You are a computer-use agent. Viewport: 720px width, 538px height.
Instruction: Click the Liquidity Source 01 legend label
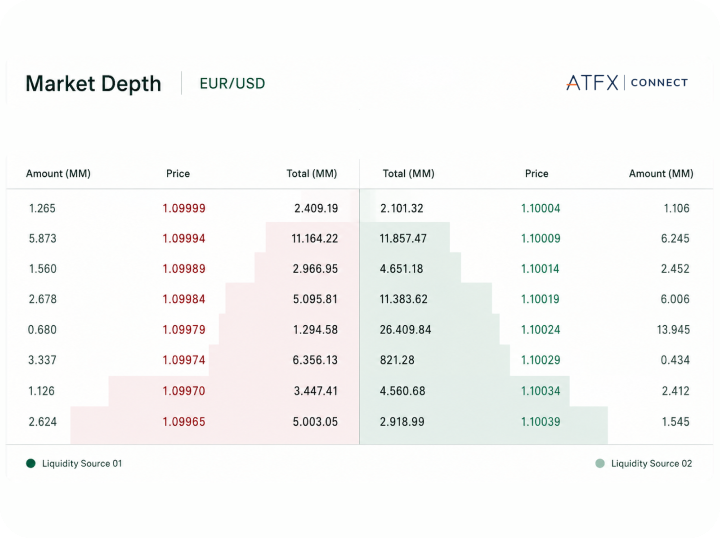[82, 464]
